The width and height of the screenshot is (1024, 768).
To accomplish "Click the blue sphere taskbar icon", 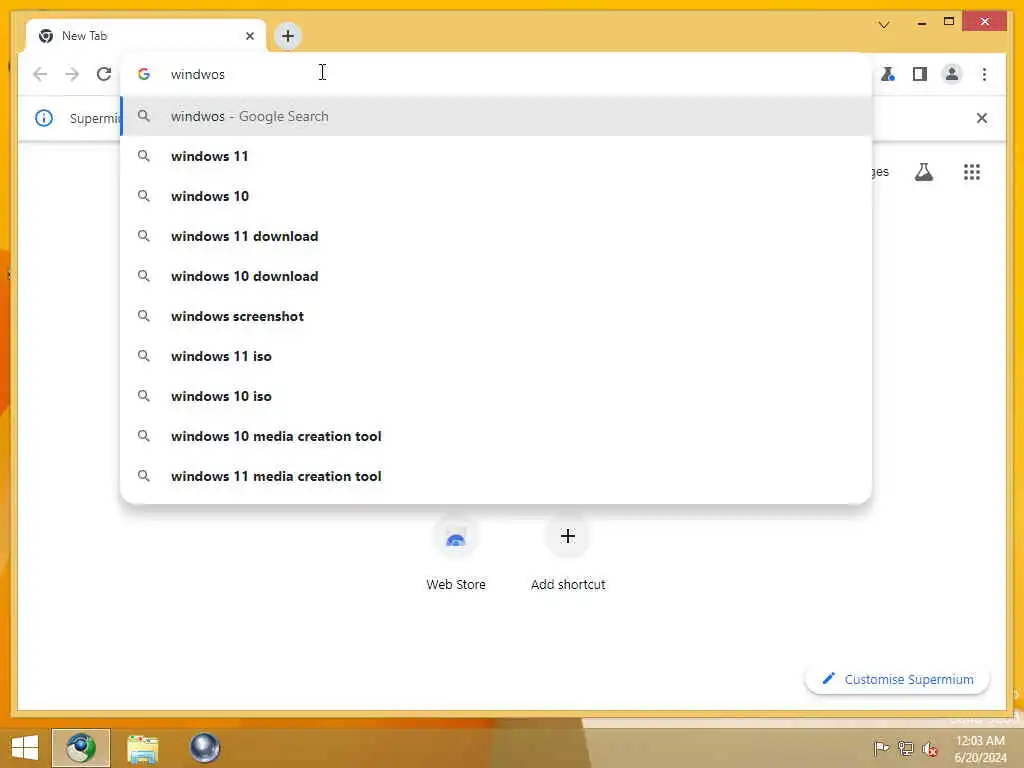I will (204, 748).
